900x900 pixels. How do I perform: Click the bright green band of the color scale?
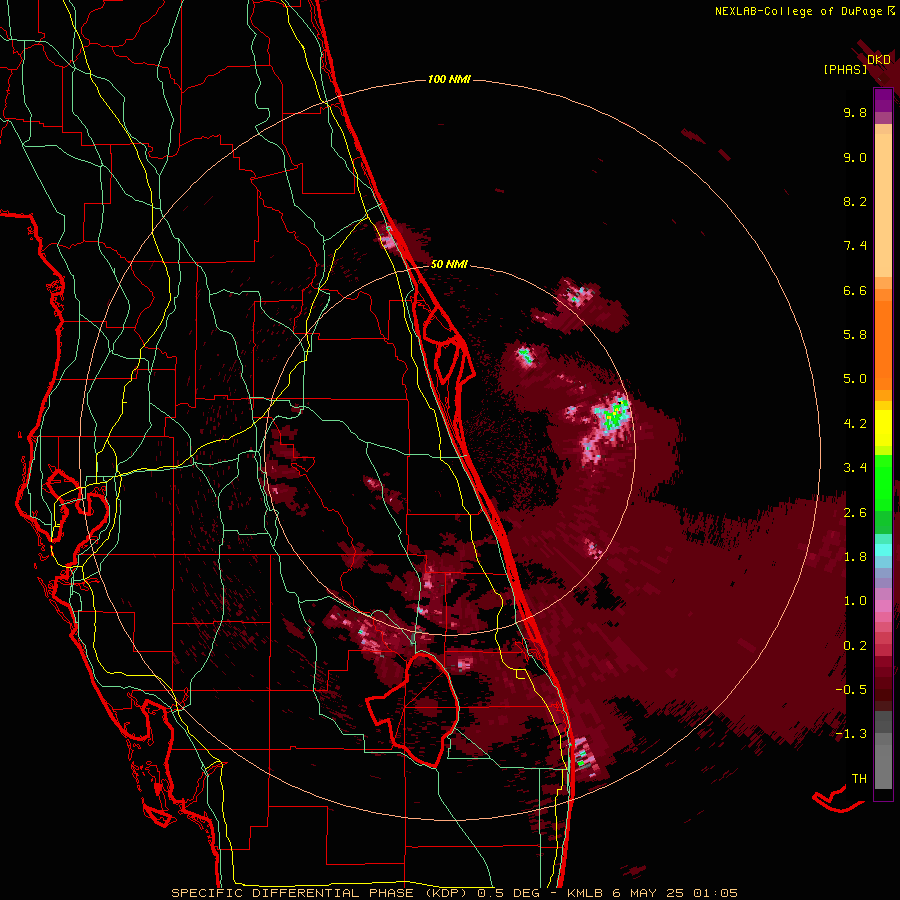tap(883, 482)
